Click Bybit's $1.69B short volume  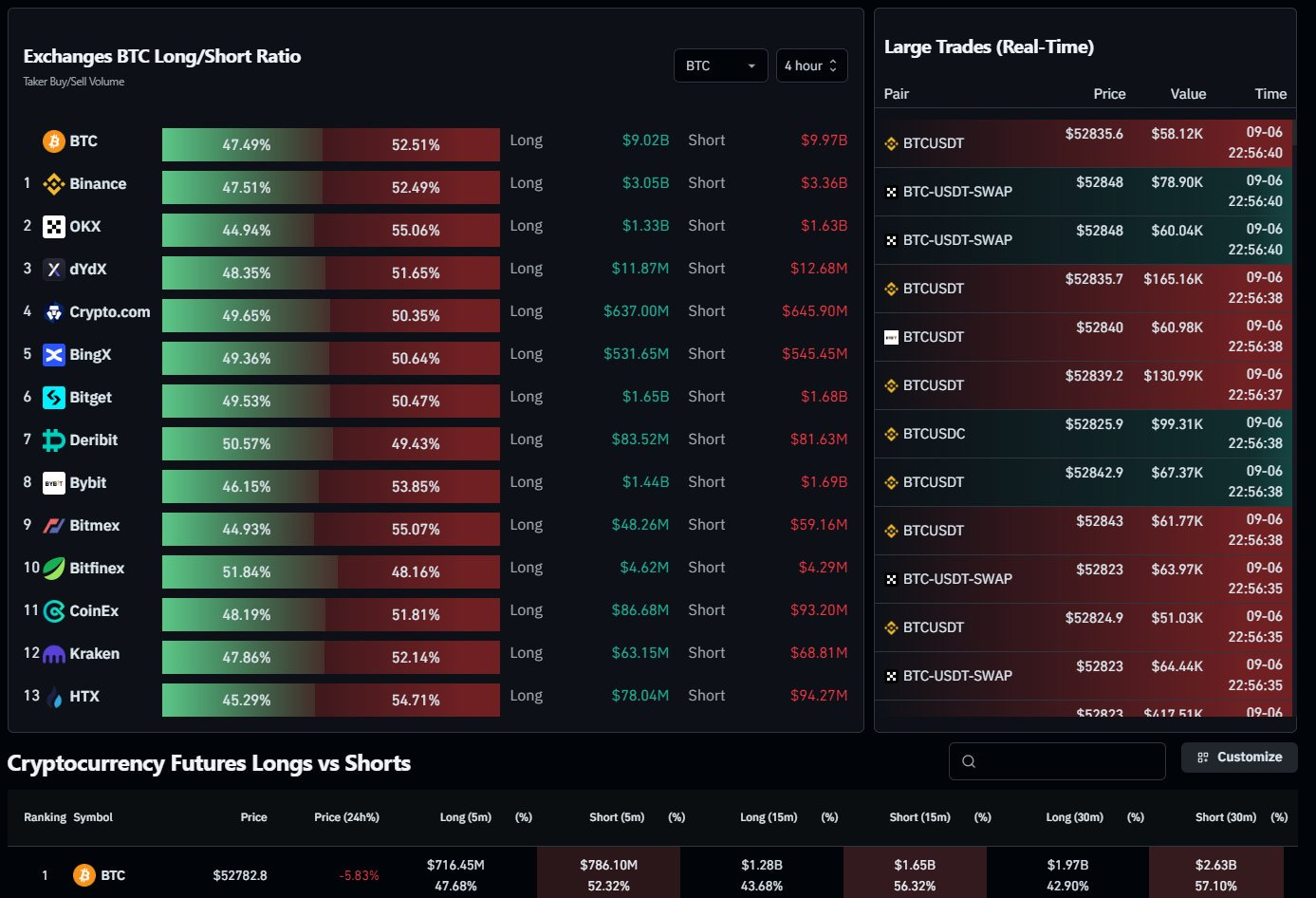[x=824, y=482]
